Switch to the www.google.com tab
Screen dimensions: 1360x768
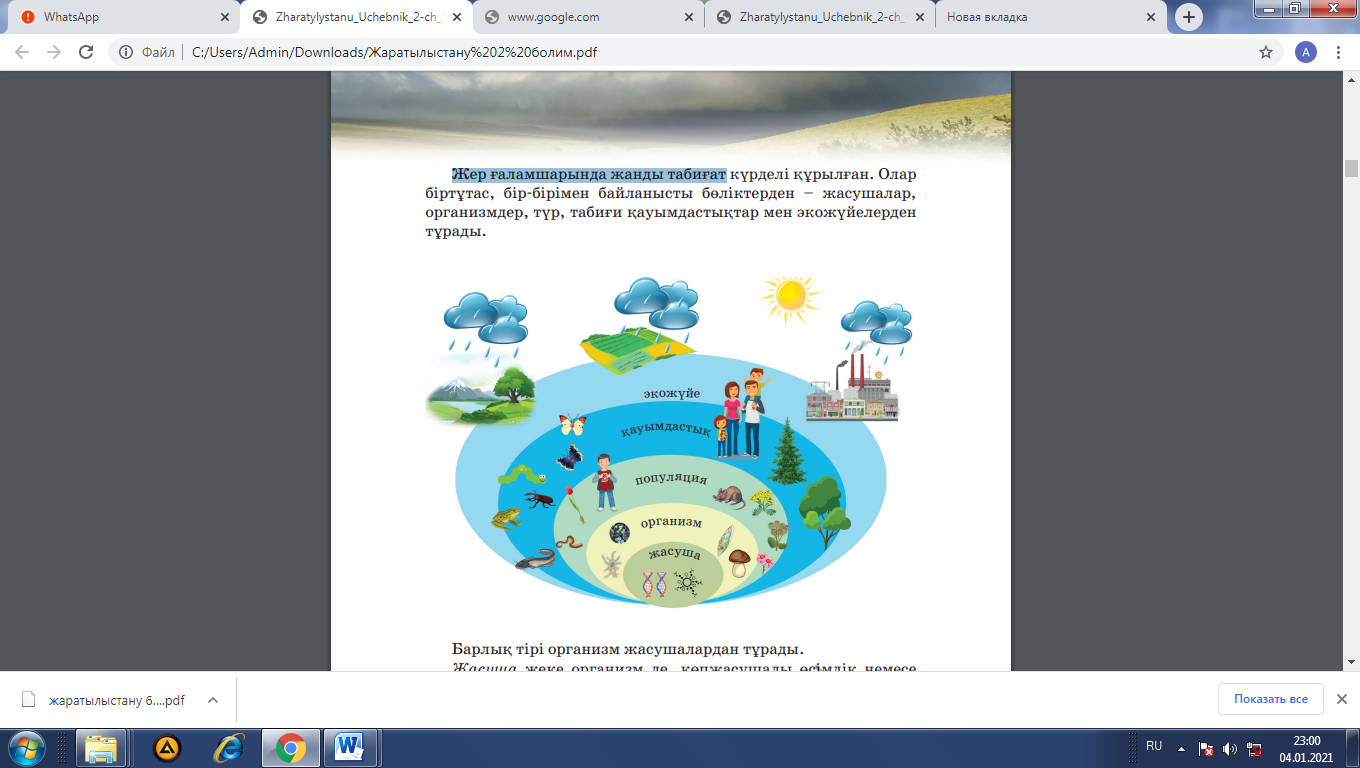point(586,17)
